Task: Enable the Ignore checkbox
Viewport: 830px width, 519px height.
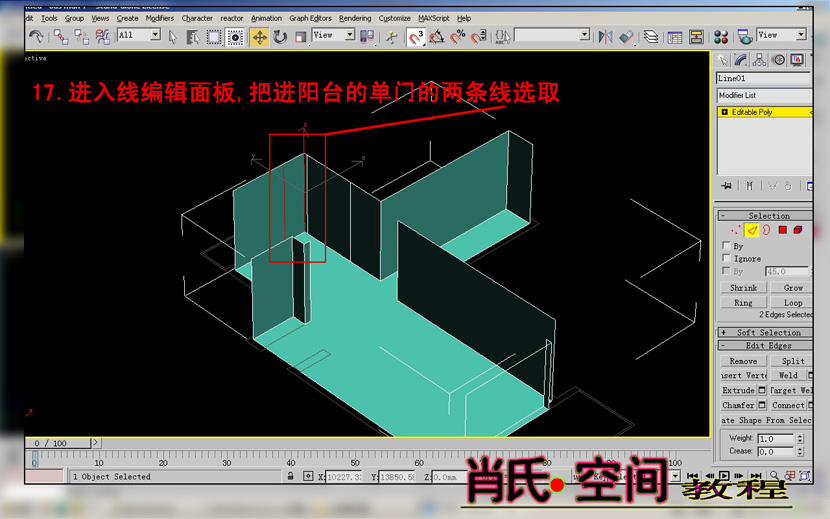Action: pos(726,258)
